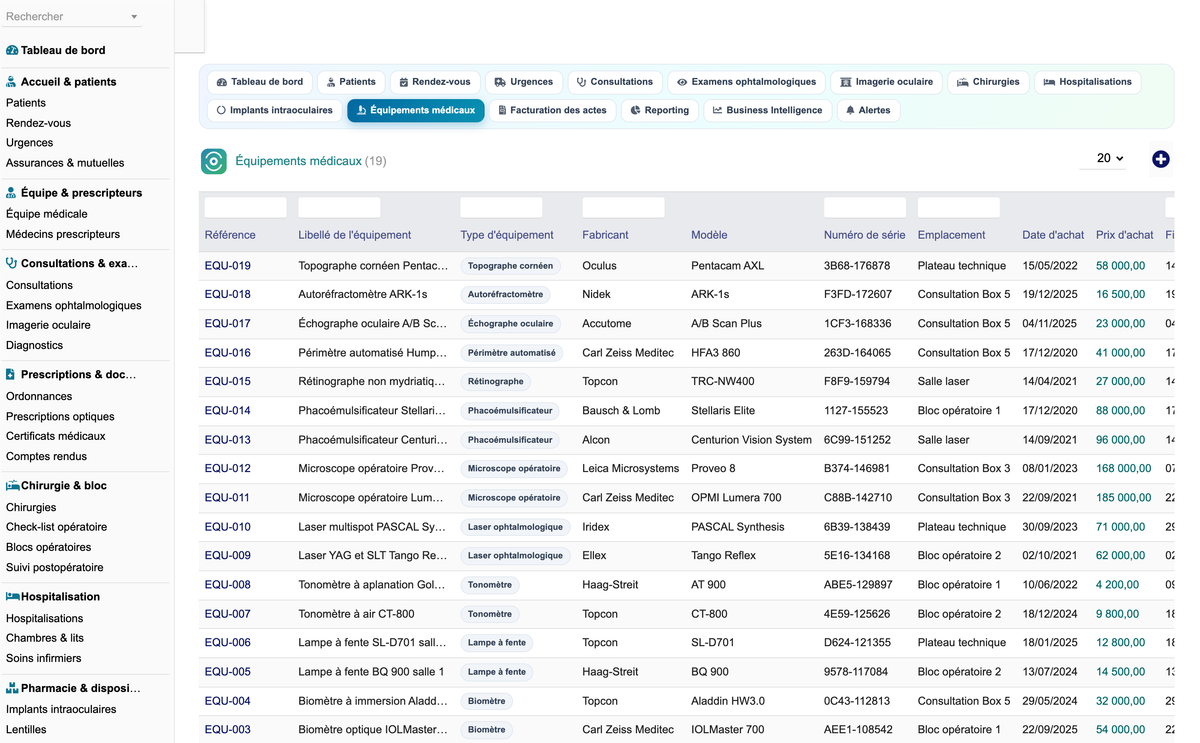This screenshot has width=1200, height=743.
Task: Open equipment record EQU-019
Action: [x=228, y=266]
